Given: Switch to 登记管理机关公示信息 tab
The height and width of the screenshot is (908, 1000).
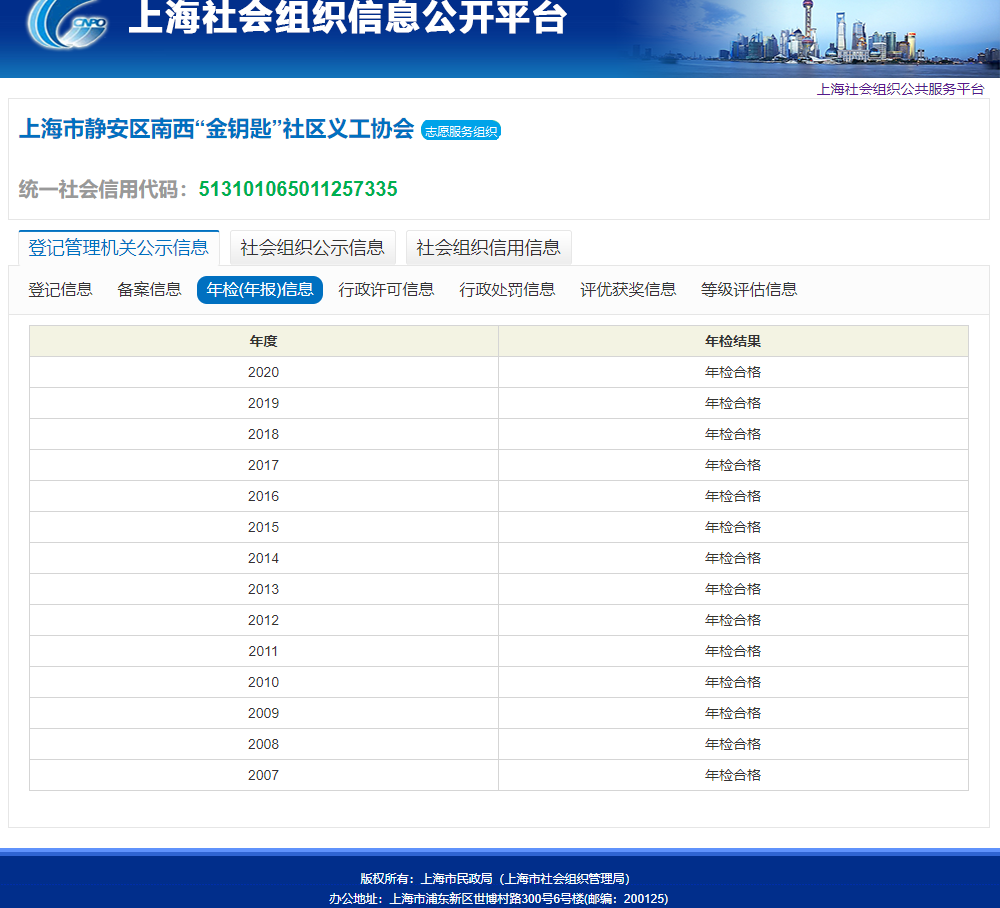Looking at the screenshot, I should pos(118,248).
